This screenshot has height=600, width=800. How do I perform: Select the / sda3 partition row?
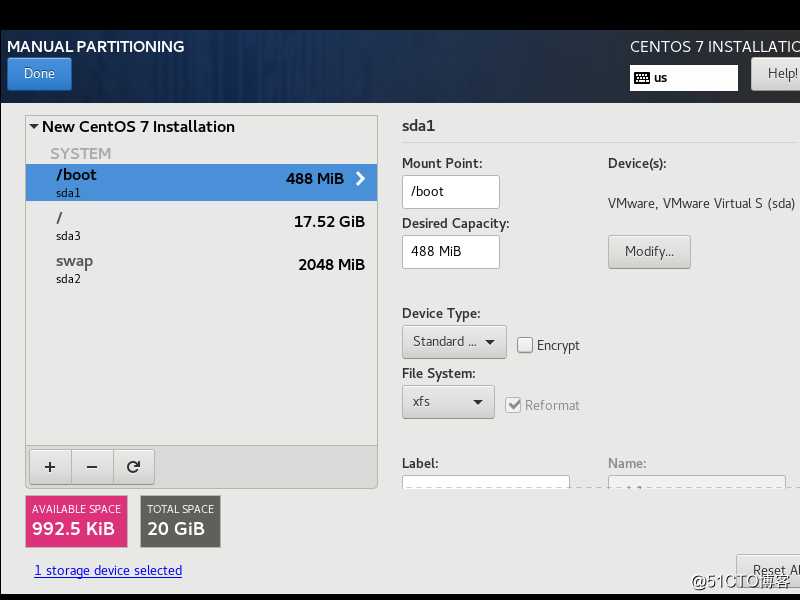202,226
